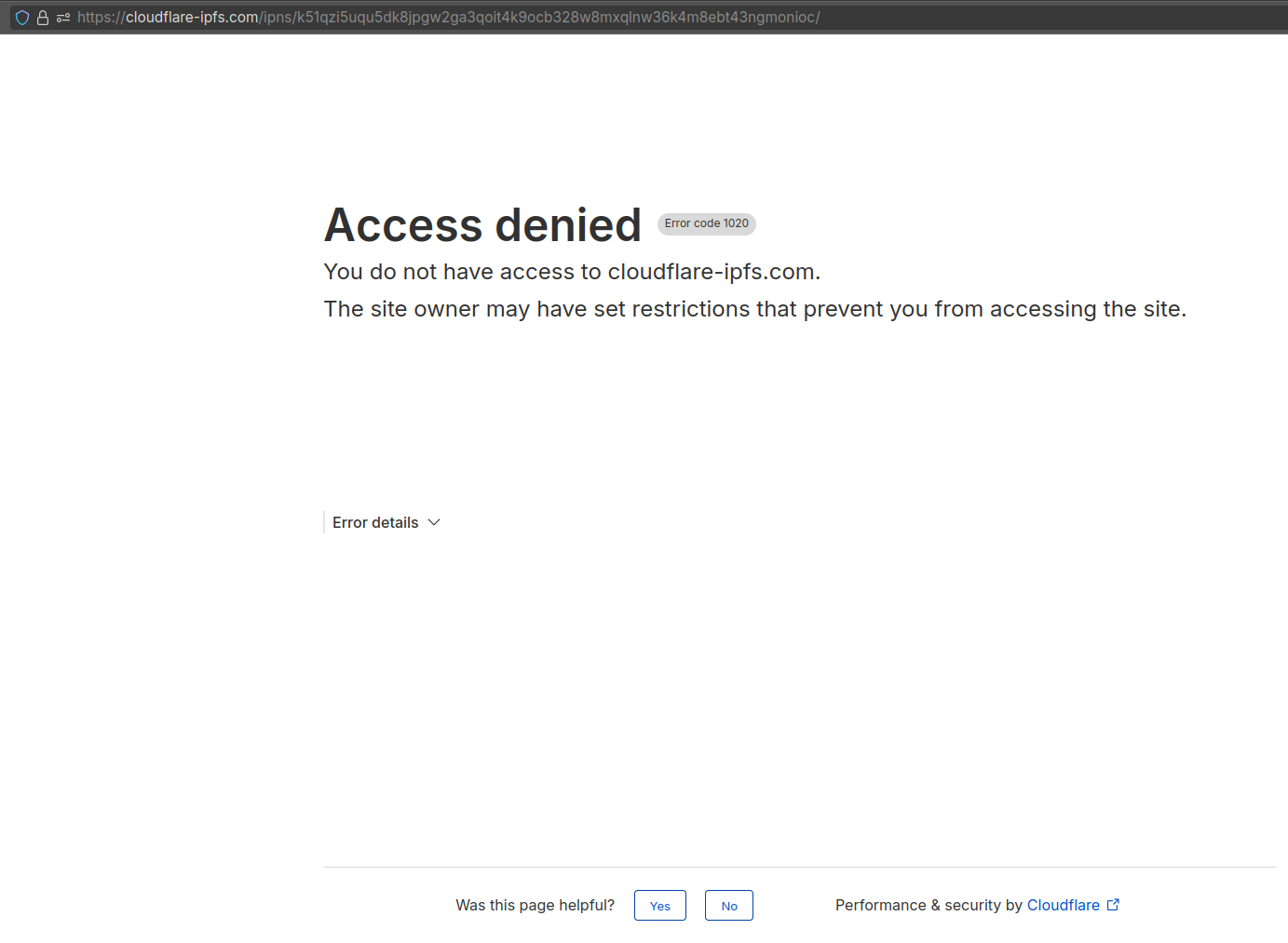Image resolution: width=1288 pixels, height=943 pixels.
Task: Click the Access denied heading
Action: coord(482,225)
